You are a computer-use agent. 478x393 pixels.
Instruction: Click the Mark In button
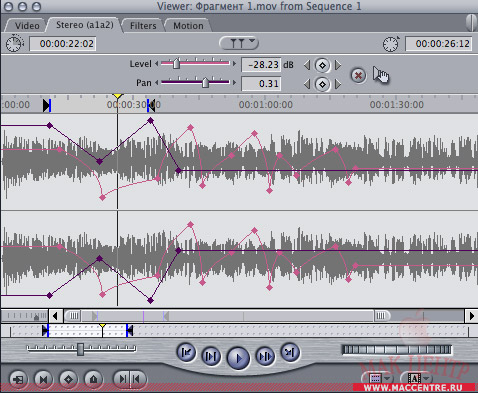point(122,379)
